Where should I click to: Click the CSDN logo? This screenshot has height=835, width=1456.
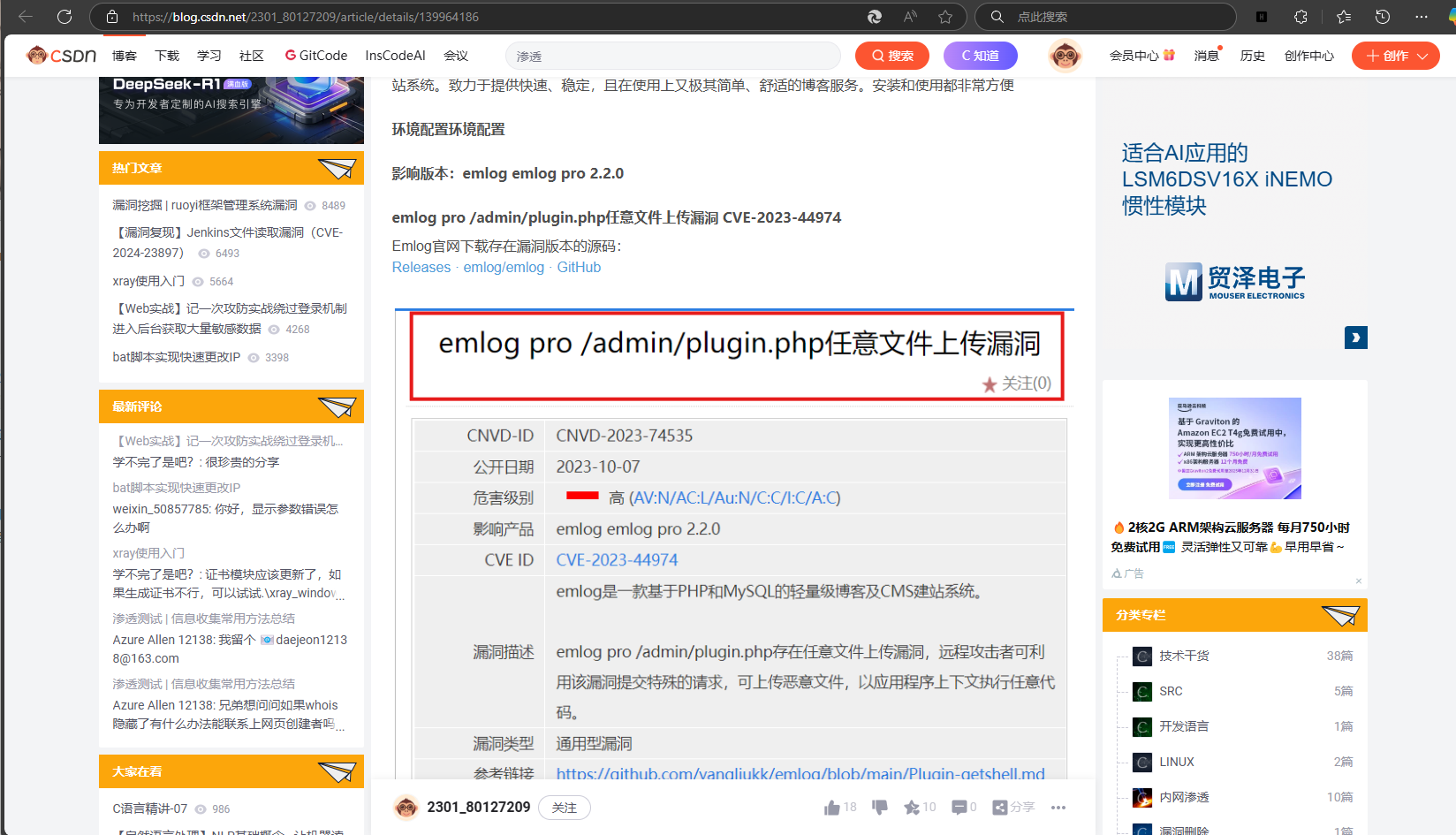click(61, 56)
